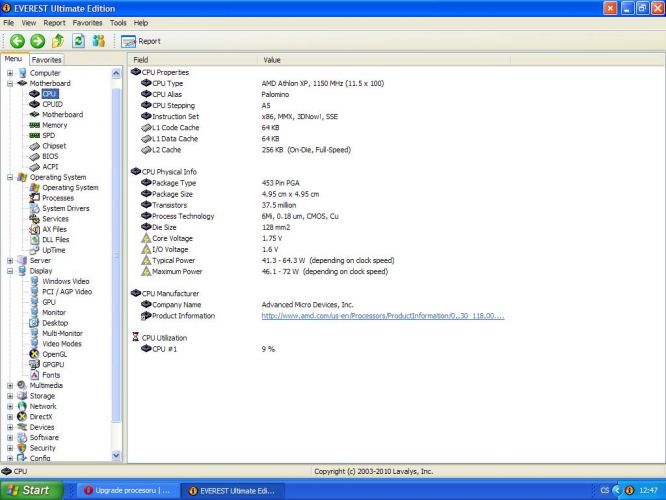Screen dimensions: 666x500
Task: Switch to the Favorites tab
Action: tap(46, 60)
